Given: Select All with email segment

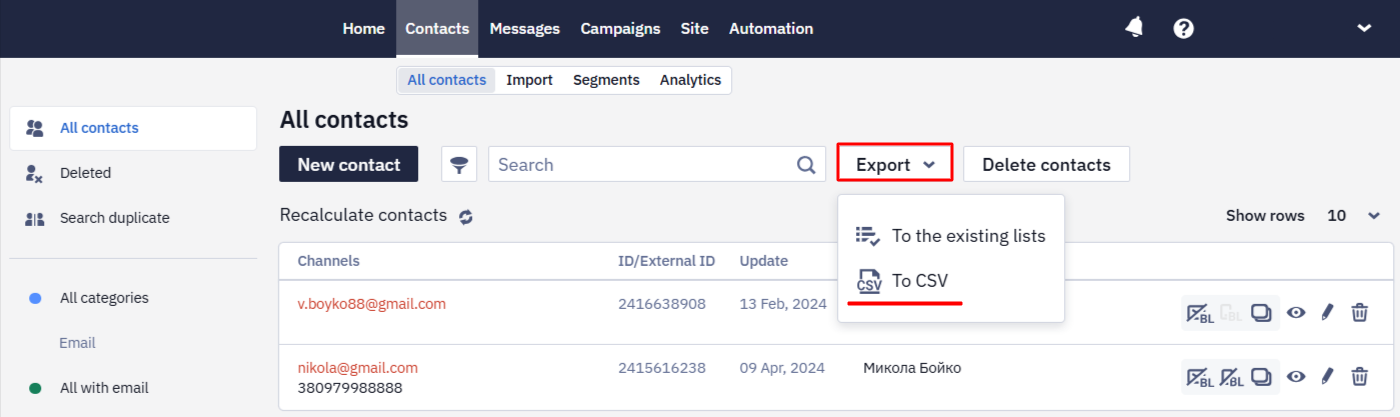Looking at the screenshot, I should click(x=104, y=388).
